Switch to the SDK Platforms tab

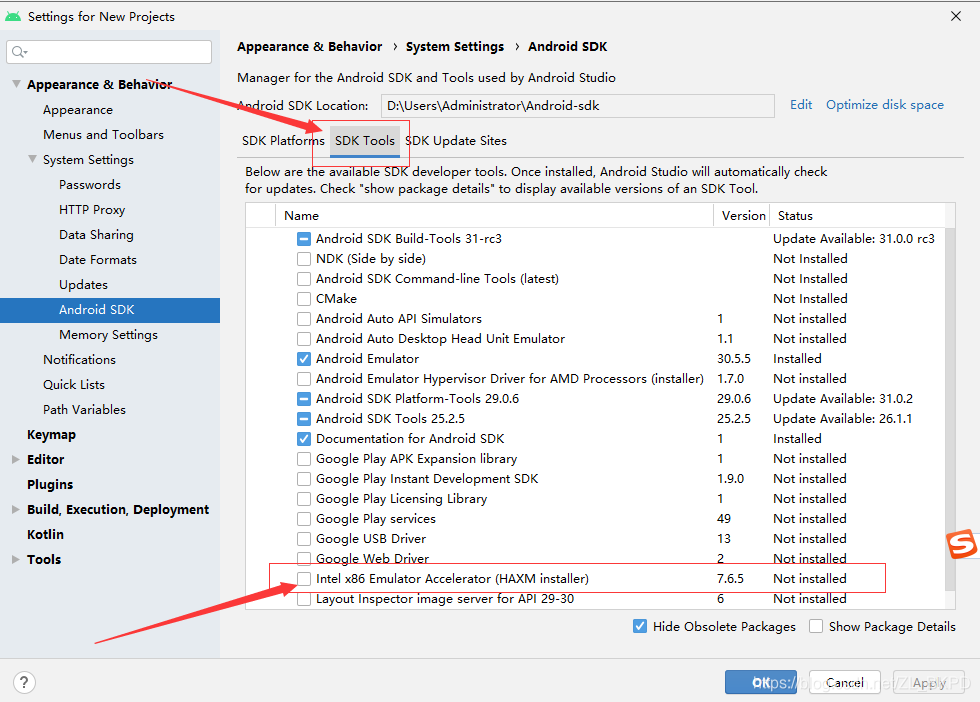(x=283, y=141)
